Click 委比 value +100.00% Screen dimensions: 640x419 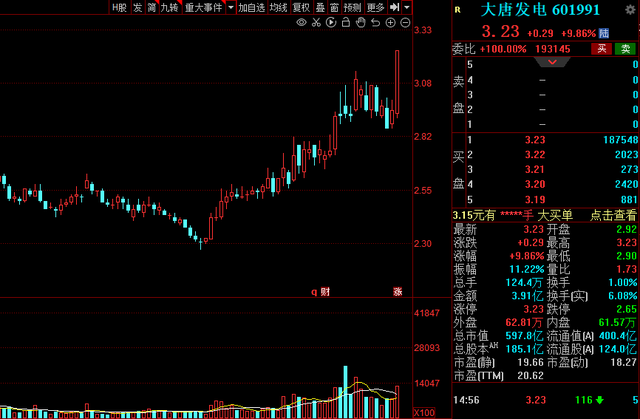(503, 49)
